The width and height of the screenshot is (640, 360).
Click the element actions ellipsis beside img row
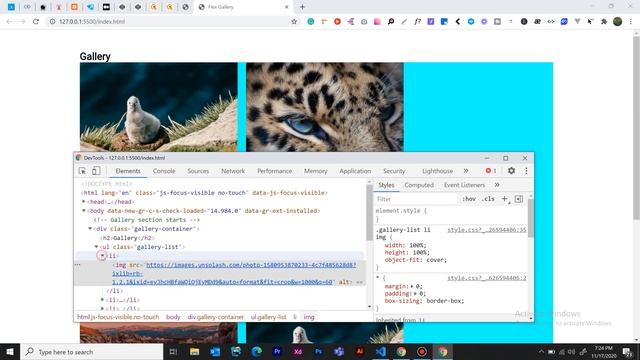(x=78, y=264)
